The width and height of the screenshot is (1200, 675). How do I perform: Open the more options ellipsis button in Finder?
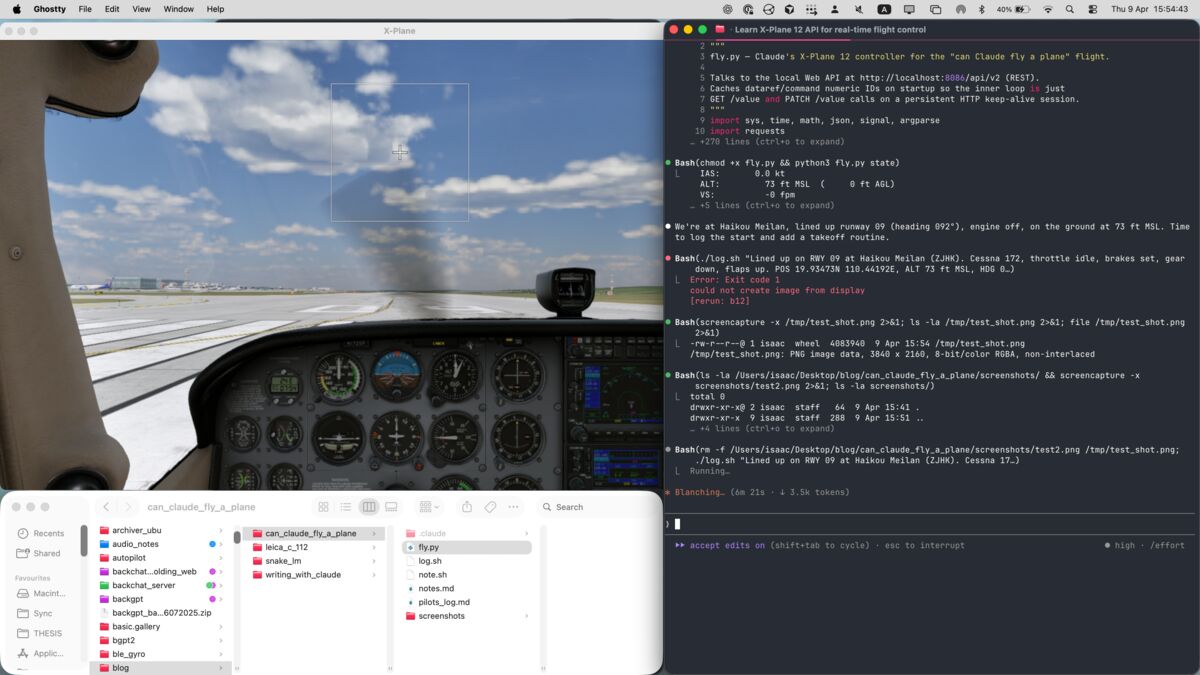tap(512, 507)
